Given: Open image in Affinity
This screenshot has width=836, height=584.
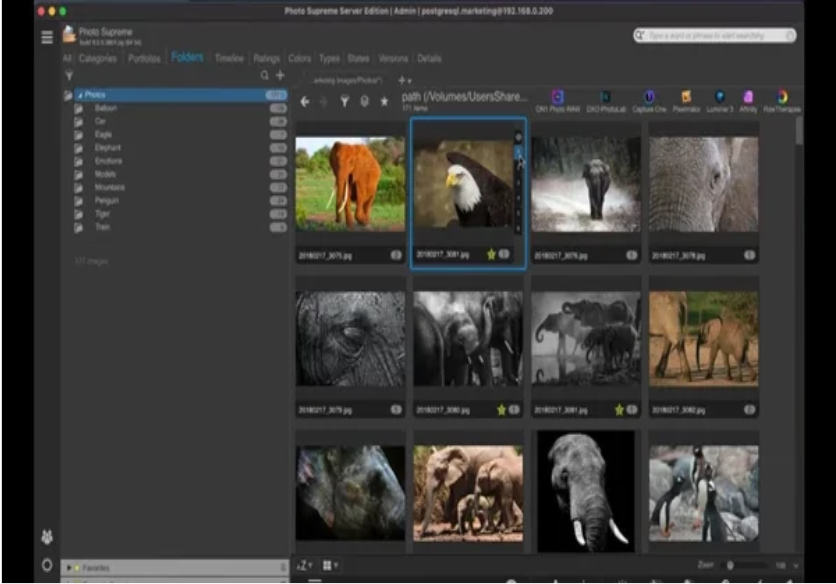Looking at the screenshot, I should pyautogui.click(x=748, y=100).
